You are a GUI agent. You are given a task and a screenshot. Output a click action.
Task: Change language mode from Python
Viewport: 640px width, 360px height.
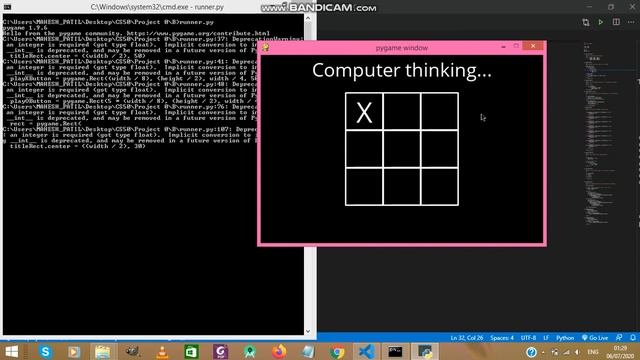pos(565,338)
